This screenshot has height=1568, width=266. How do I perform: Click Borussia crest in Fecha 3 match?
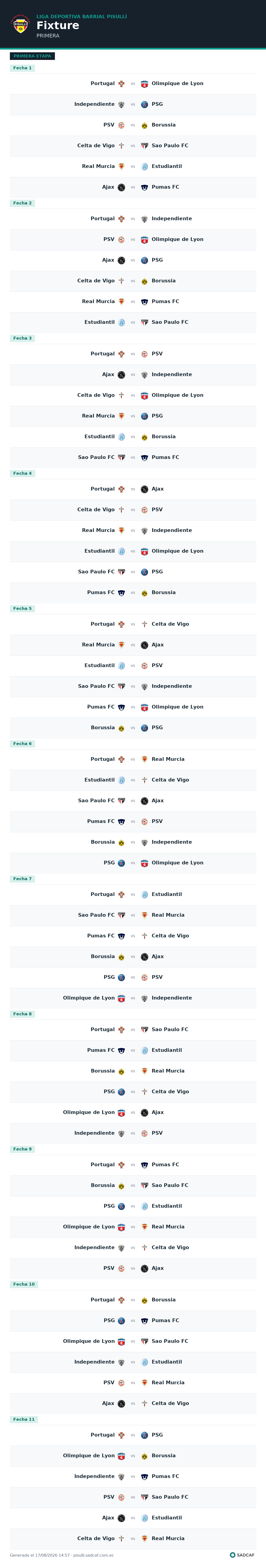[x=145, y=437]
